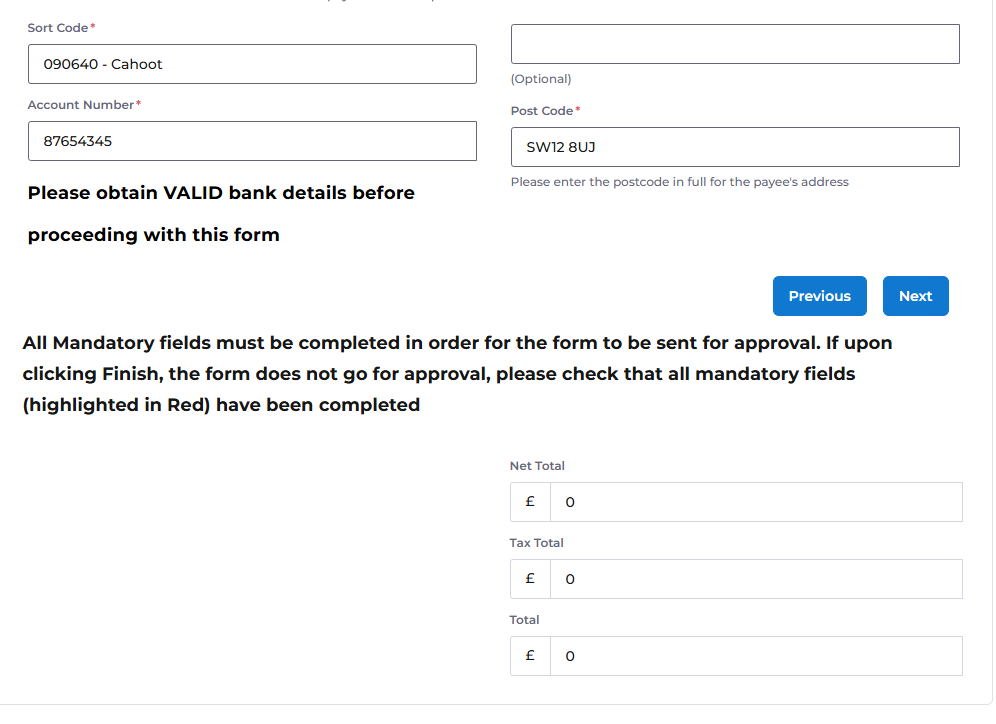The height and width of the screenshot is (724, 996).
Task: Click the Net Total label
Action: click(537, 466)
